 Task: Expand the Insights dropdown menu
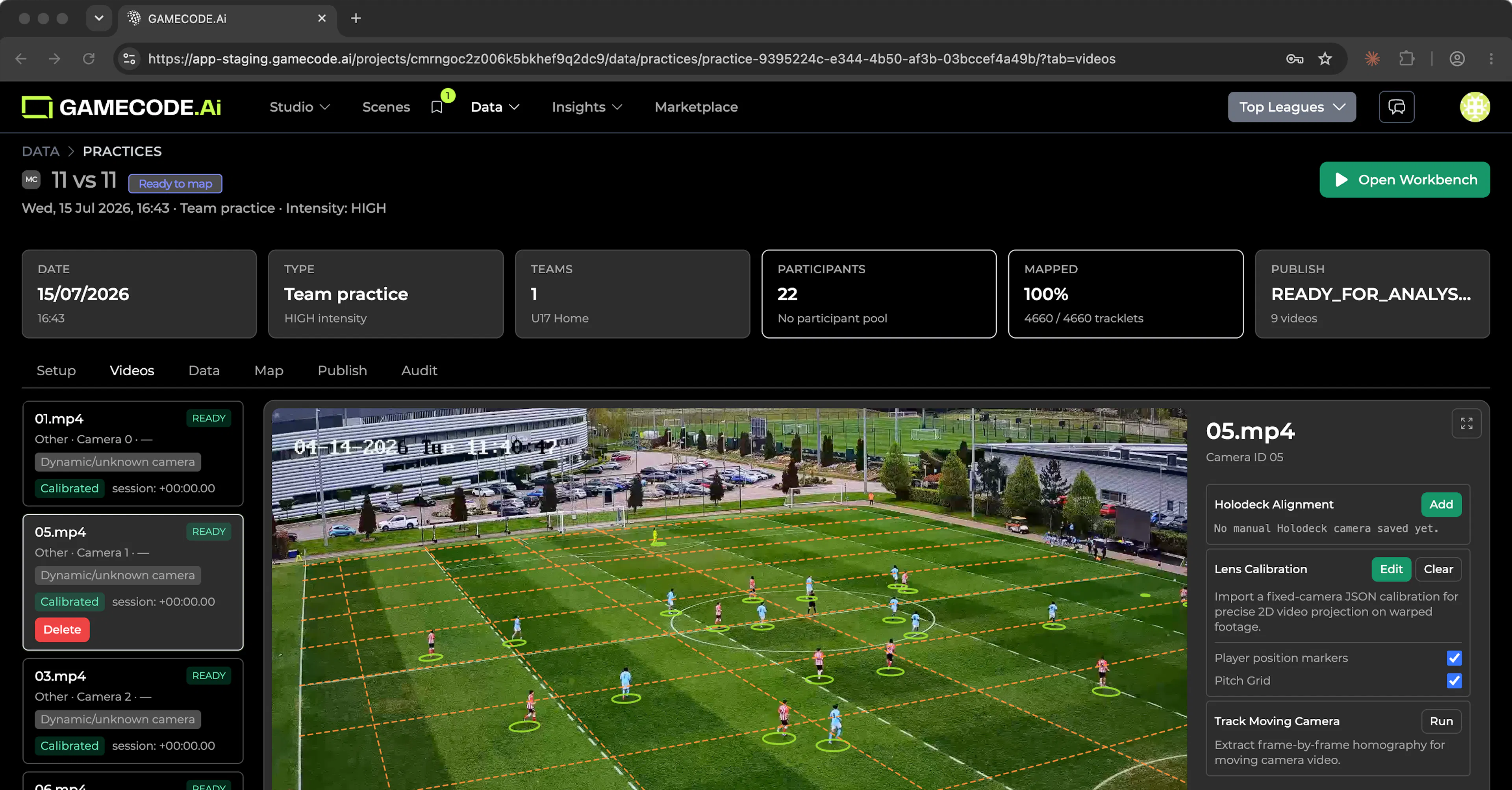tap(586, 107)
